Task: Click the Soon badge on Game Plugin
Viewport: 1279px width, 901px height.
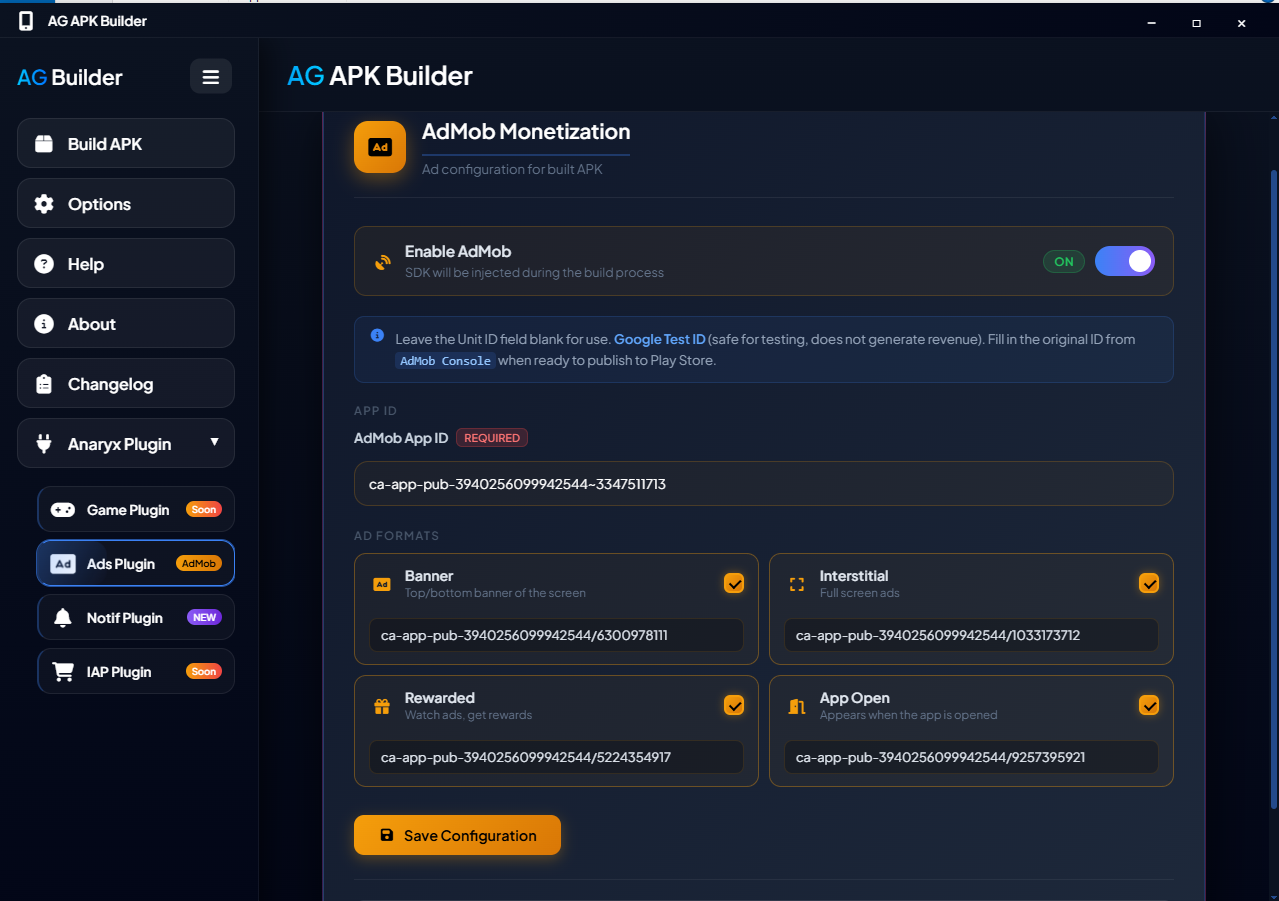Action: point(204,510)
